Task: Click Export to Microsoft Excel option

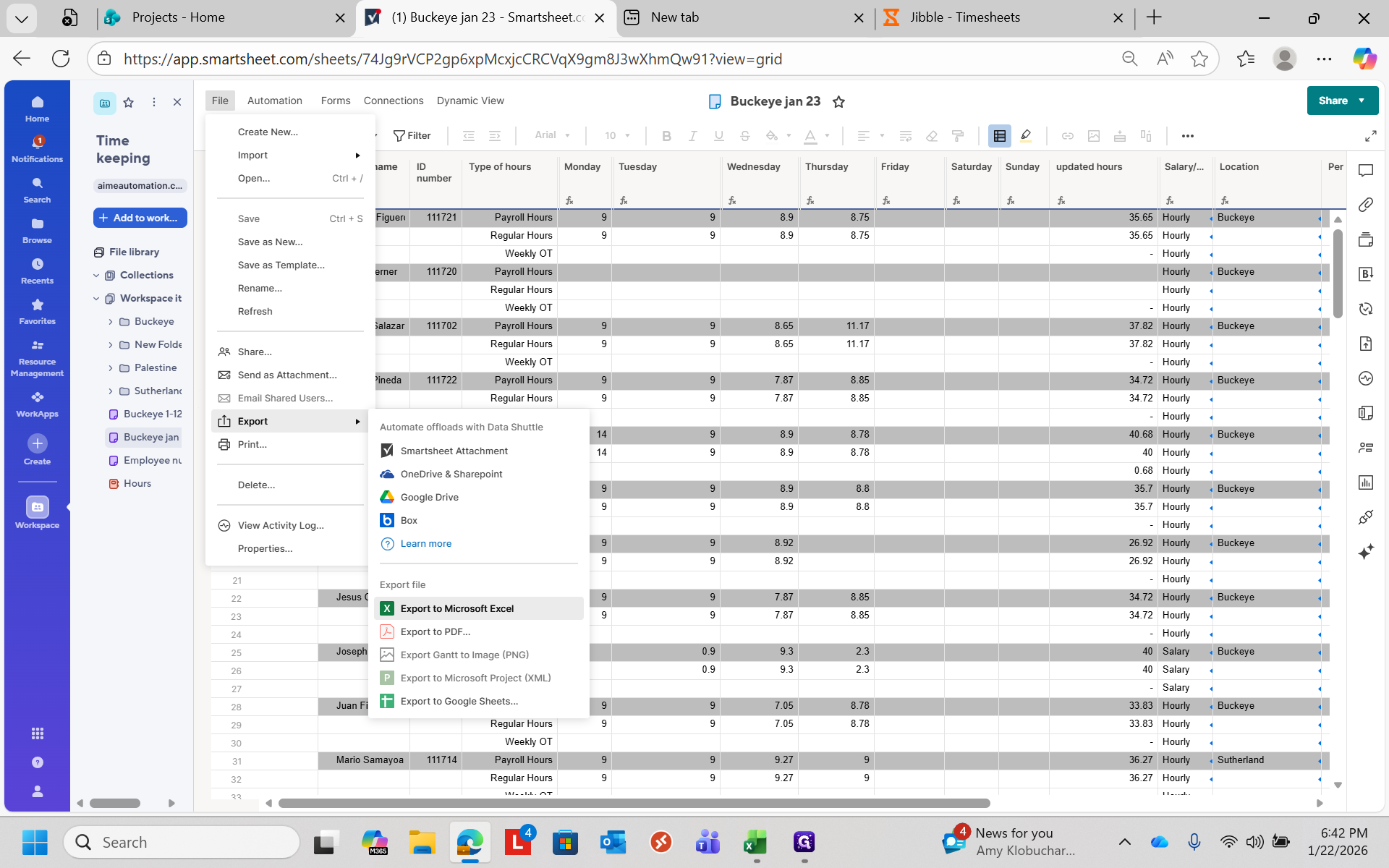Action: [x=456, y=608]
